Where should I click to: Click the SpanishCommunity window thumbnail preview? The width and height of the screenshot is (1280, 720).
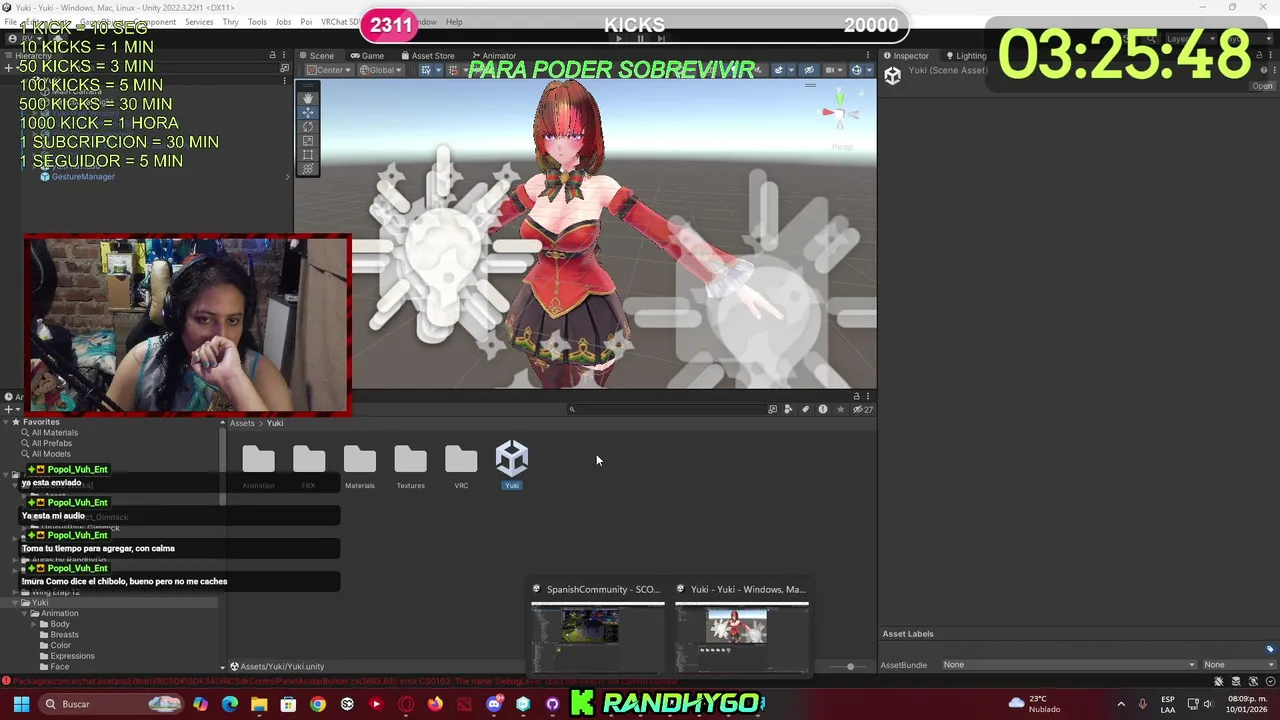point(597,637)
